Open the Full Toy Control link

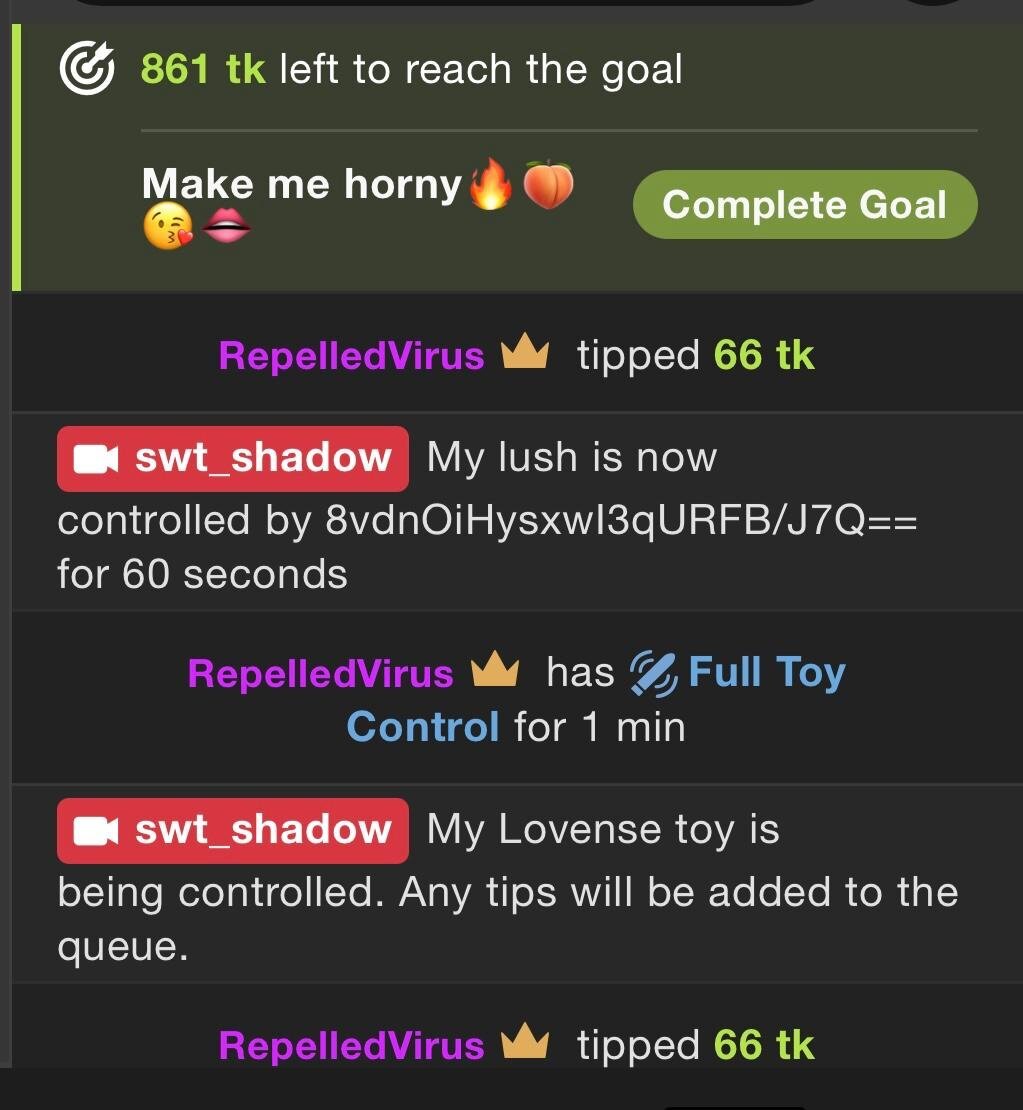pos(596,699)
